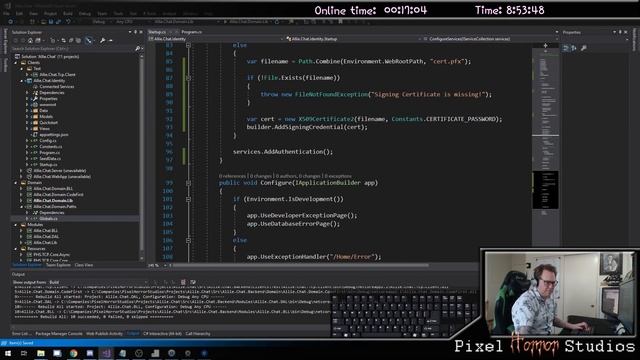The width and height of the screenshot is (640, 360).
Task: Open appsettings.json file
Action: point(54,135)
